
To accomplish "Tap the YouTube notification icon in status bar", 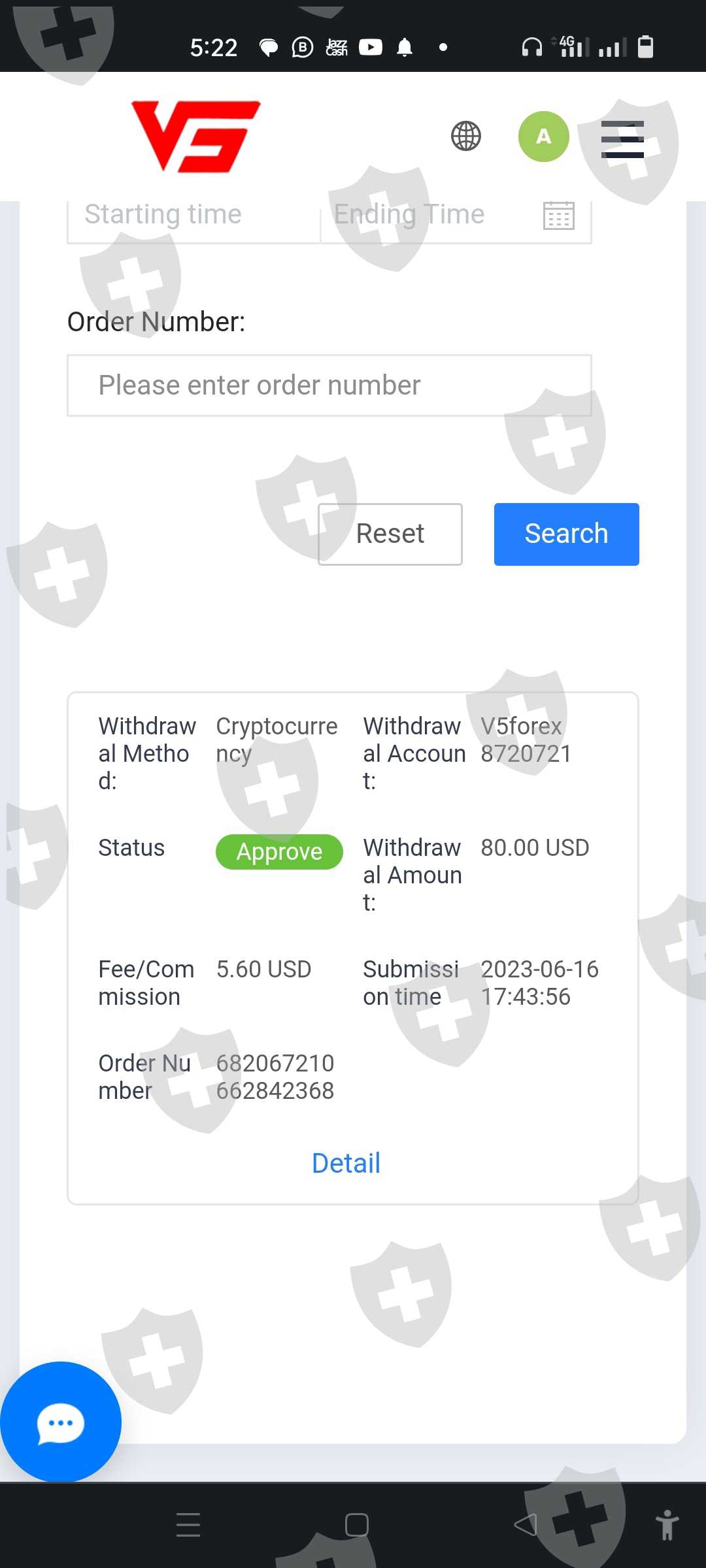I will pos(371,47).
